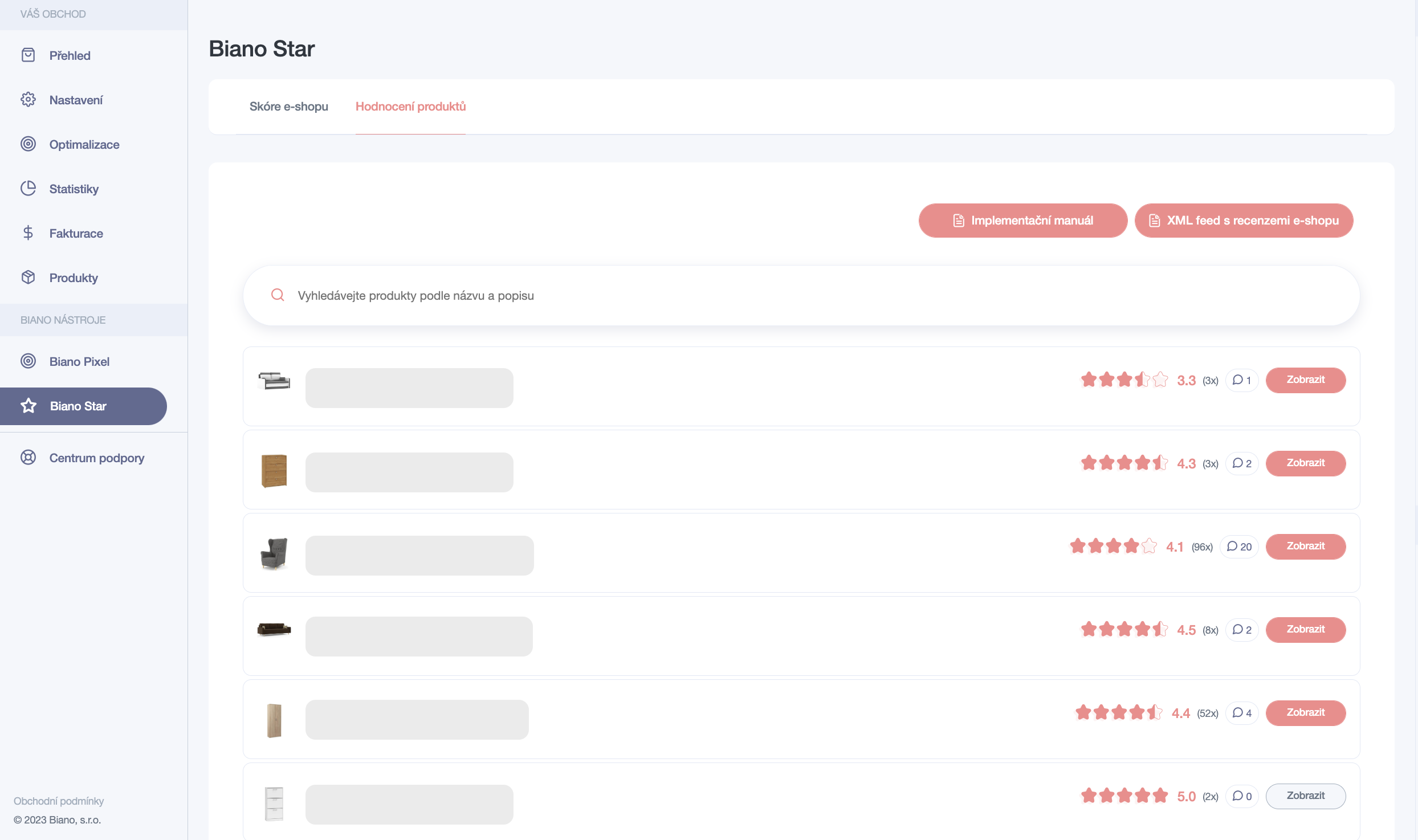Image resolution: width=1418 pixels, height=840 pixels.
Task: Click the Statistiky pie chart icon
Action: (28, 189)
